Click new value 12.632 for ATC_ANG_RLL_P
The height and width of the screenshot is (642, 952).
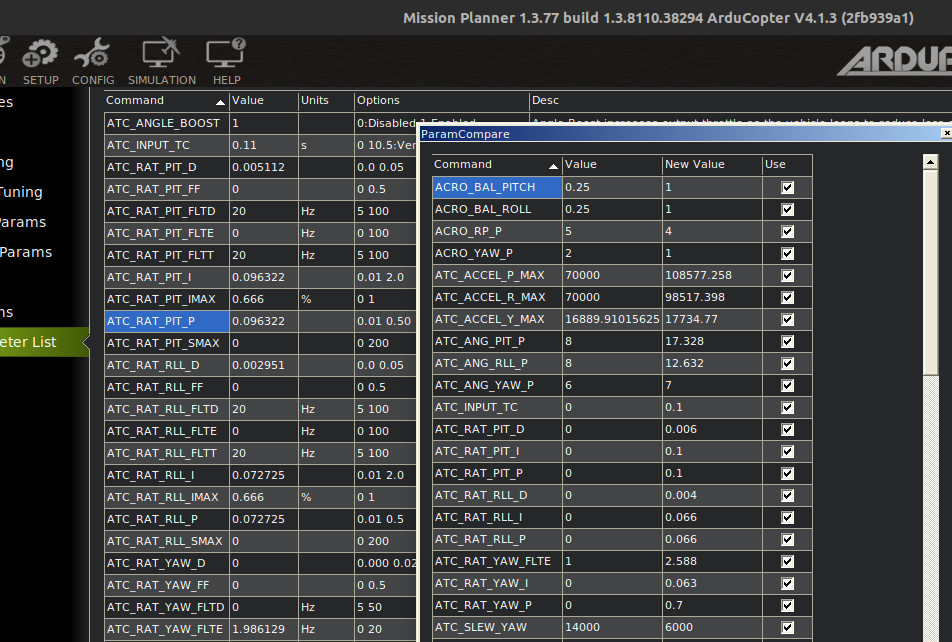click(x=712, y=363)
